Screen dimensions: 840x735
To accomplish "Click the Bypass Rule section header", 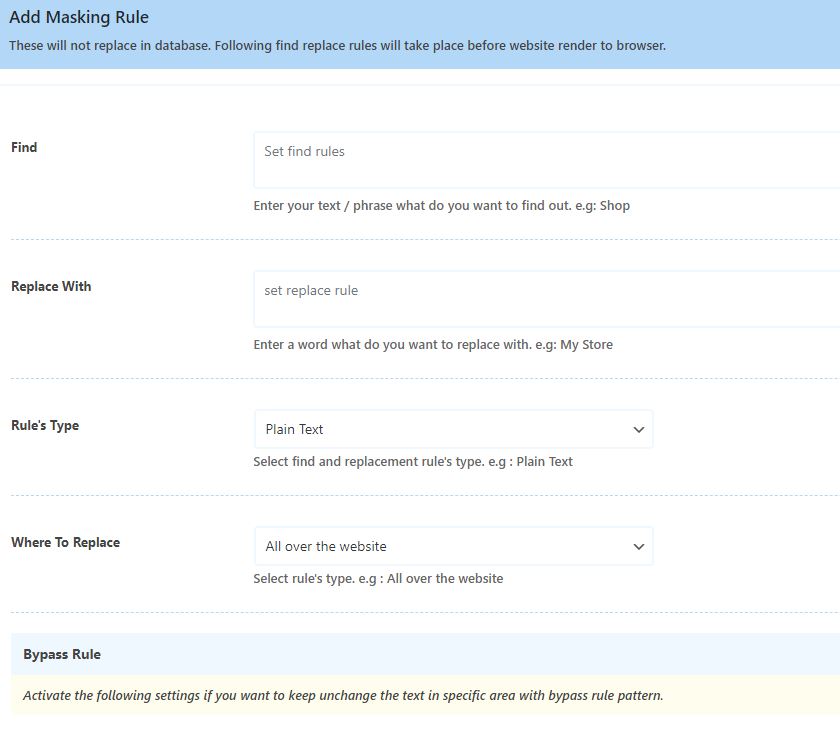I will (x=425, y=654).
